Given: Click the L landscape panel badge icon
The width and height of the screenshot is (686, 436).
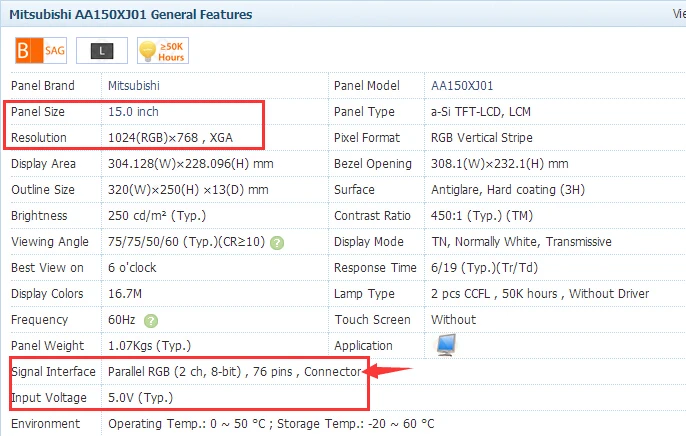Looking at the screenshot, I should tap(102, 51).
